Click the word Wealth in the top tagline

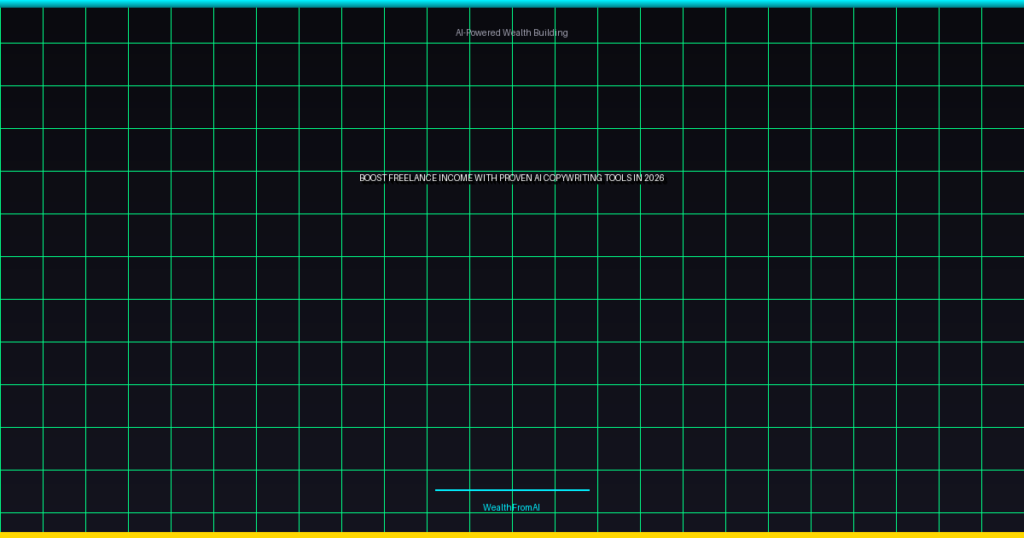point(516,33)
